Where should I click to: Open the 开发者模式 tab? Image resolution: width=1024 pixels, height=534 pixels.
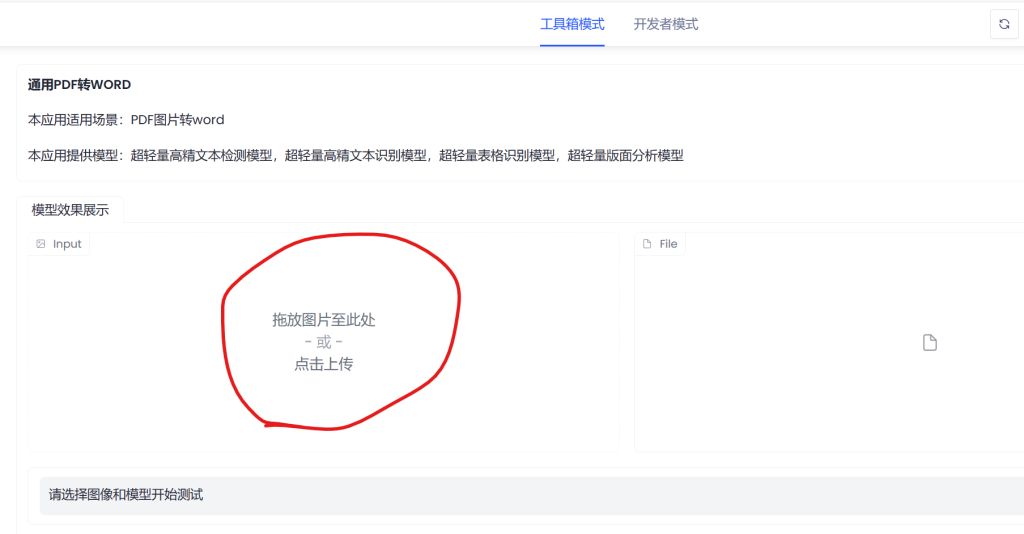pyautogui.click(x=666, y=24)
